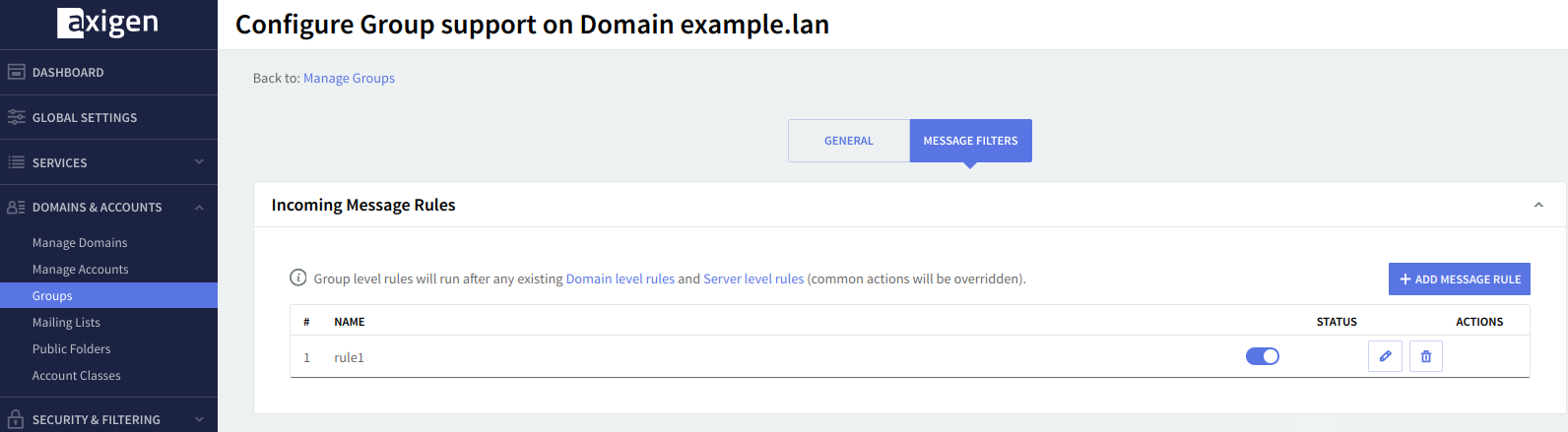Click the Services list icon
Viewport: 1568px width, 432px height.
pyautogui.click(x=16, y=162)
